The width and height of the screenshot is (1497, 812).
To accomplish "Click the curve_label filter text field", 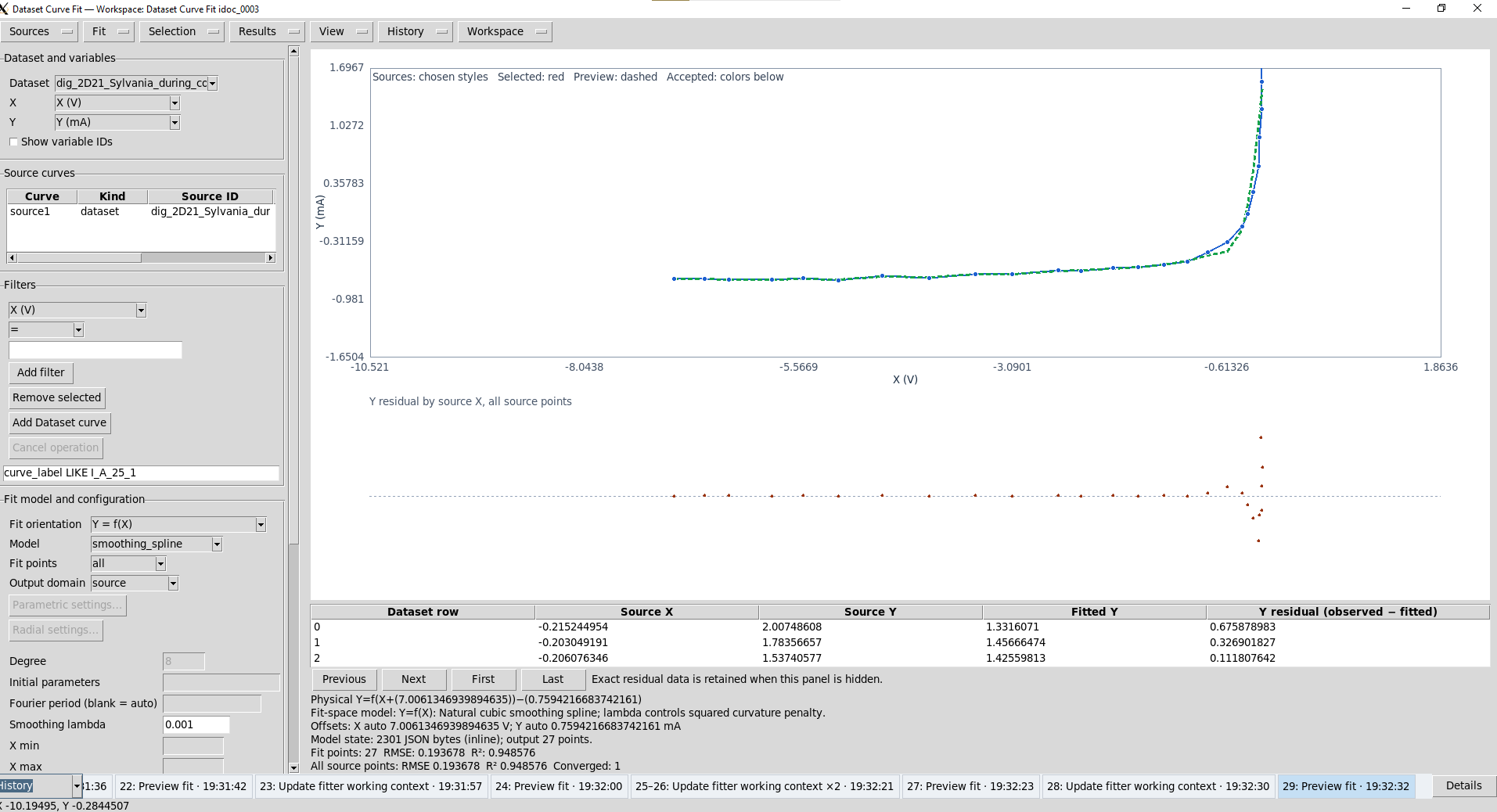I will click(x=141, y=472).
